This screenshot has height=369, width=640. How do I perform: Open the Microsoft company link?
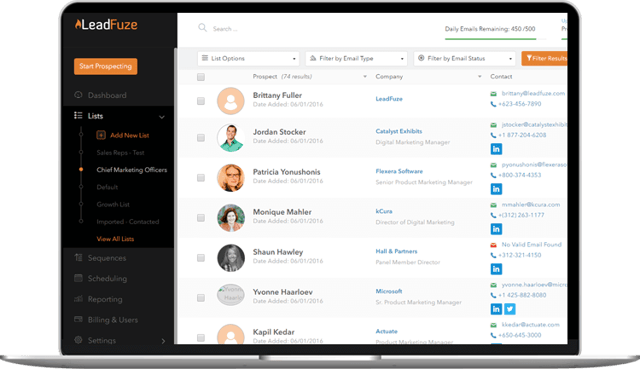click(389, 291)
